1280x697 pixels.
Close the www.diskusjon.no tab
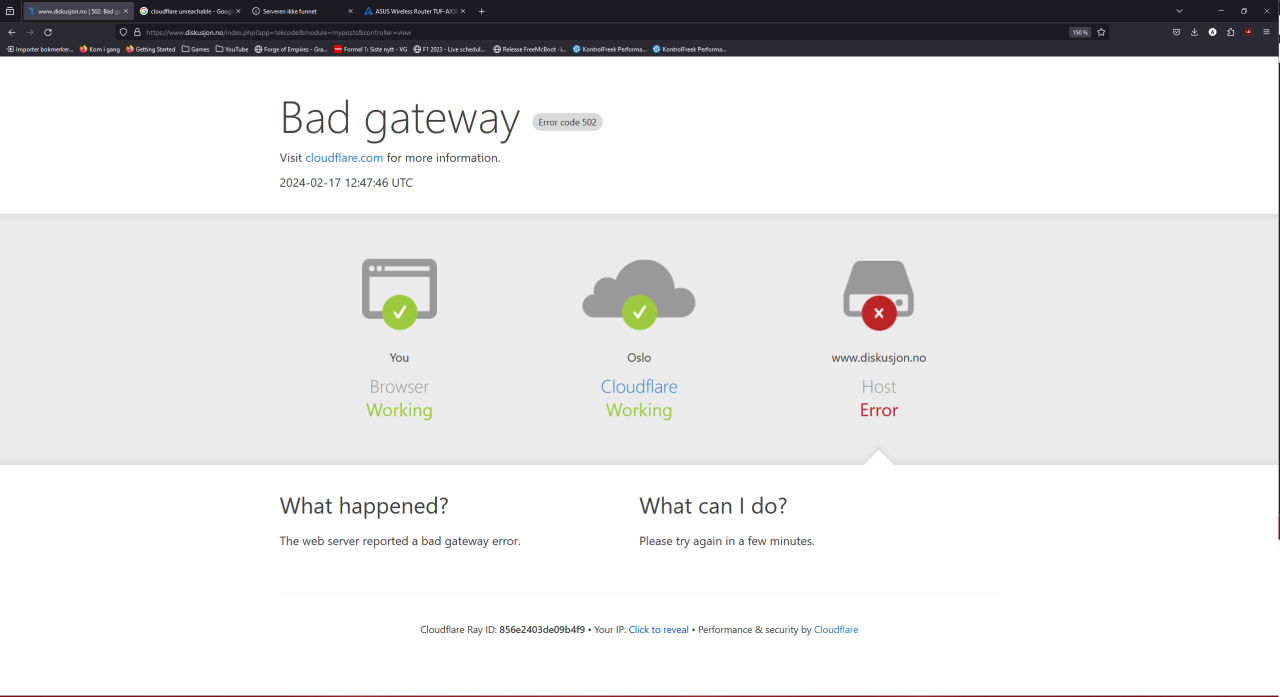pyautogui.click(x=125, y=11)
